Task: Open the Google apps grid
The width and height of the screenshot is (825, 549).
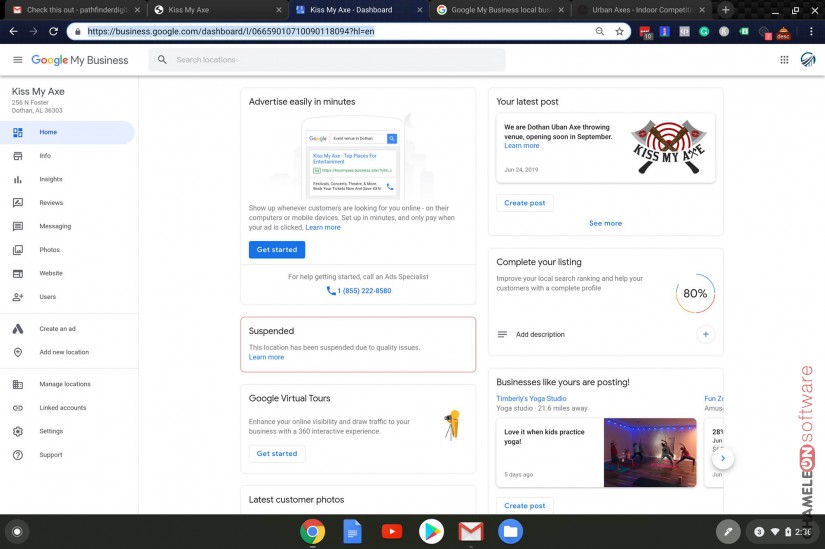Action: tap(784, 60)
